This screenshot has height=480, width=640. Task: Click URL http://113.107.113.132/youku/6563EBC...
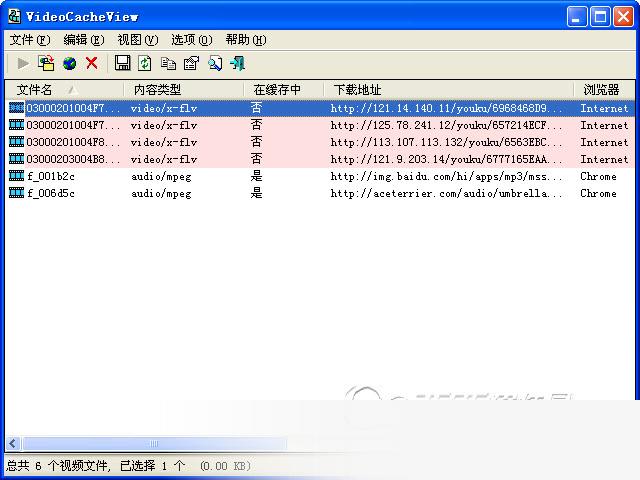point(446,142)
